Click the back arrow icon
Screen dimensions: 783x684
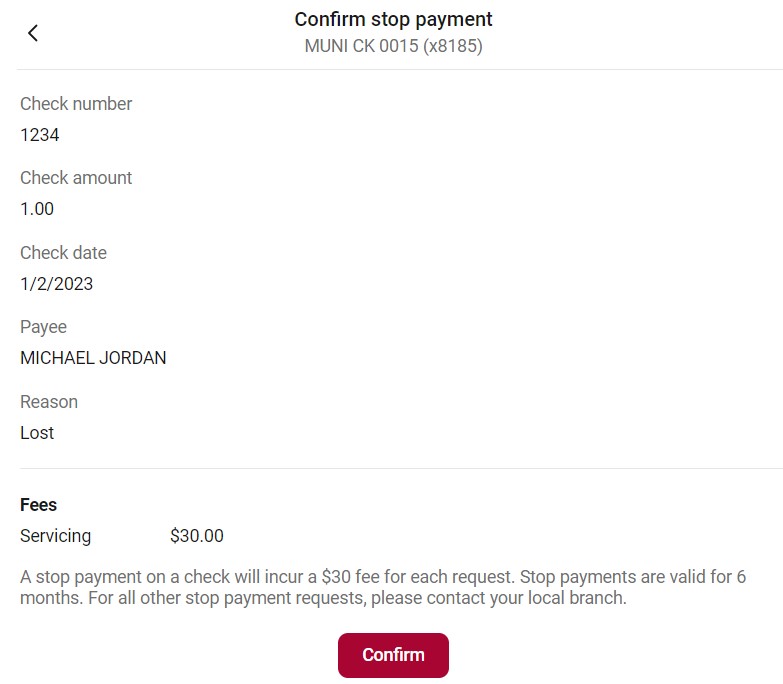(x=33, y=33)
